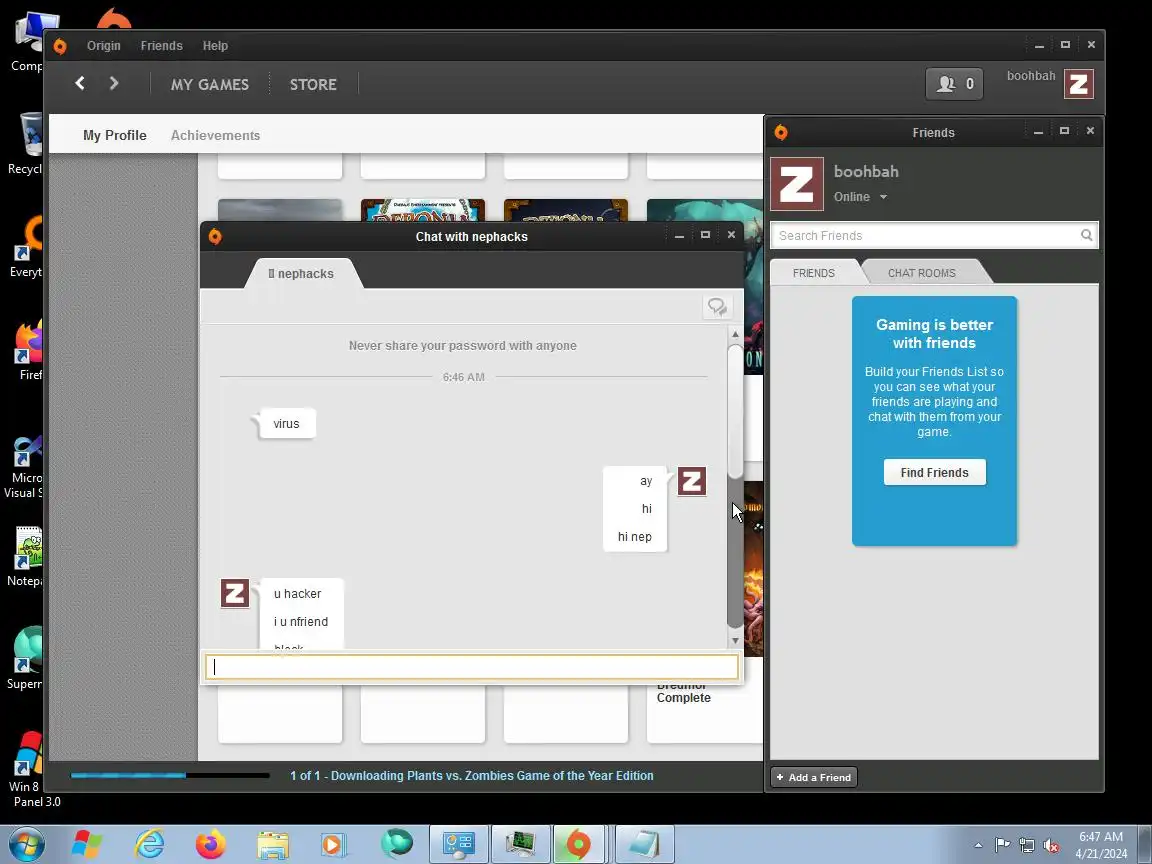Click the Origin logo in the chat window title bar
The width and height of the screenshot is (1152, 864).
coord(215,237)
